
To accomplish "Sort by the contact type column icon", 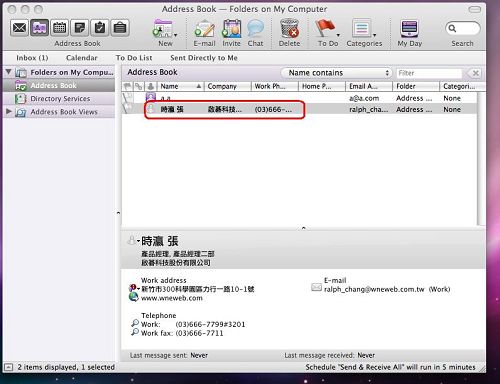I will click(151, 86).
